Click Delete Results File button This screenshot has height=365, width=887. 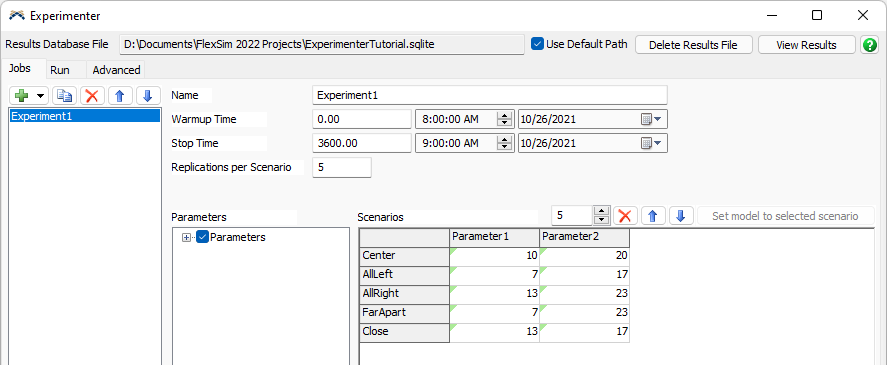click(694, 45)
